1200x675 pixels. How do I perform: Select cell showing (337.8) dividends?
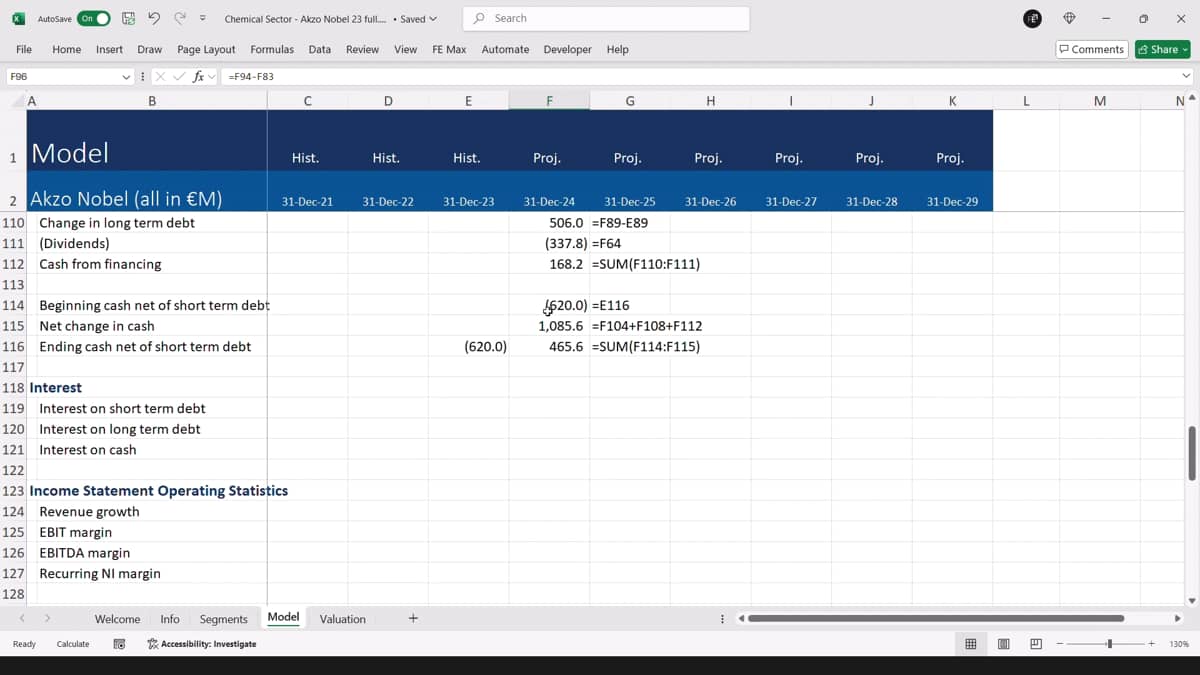pyautogui.click(x=549, y=243)
